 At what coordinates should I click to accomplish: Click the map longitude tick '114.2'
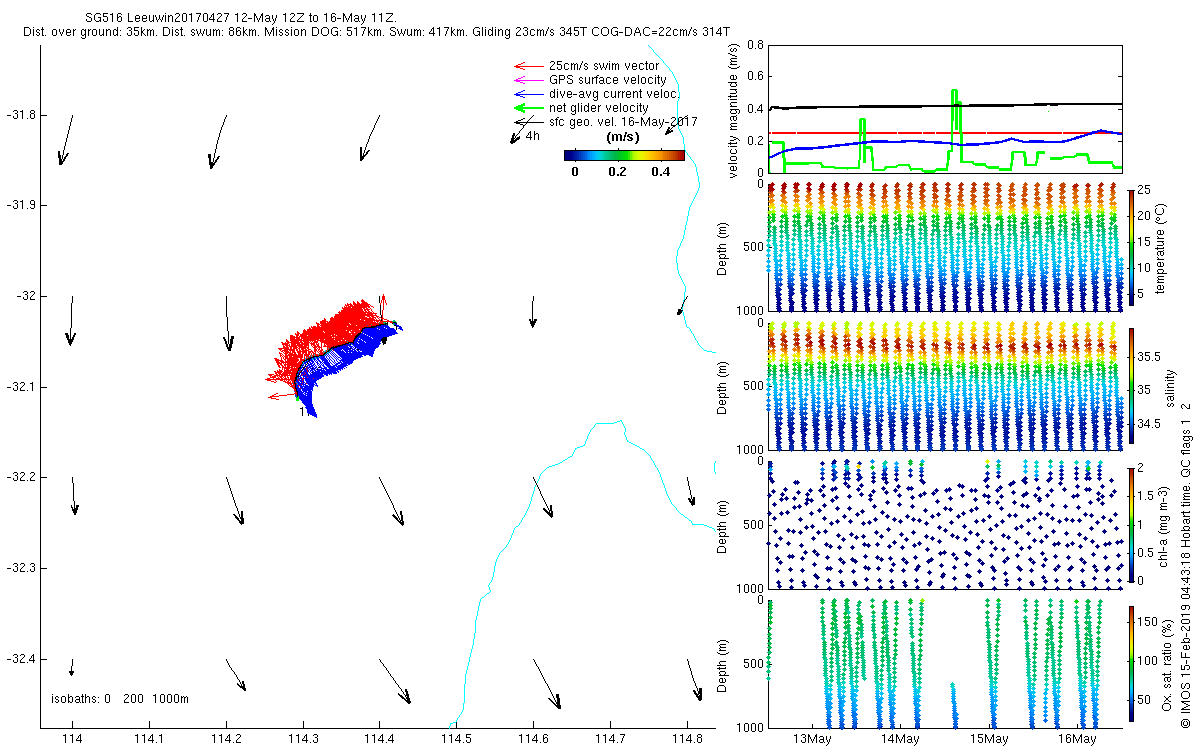[226, 738]
